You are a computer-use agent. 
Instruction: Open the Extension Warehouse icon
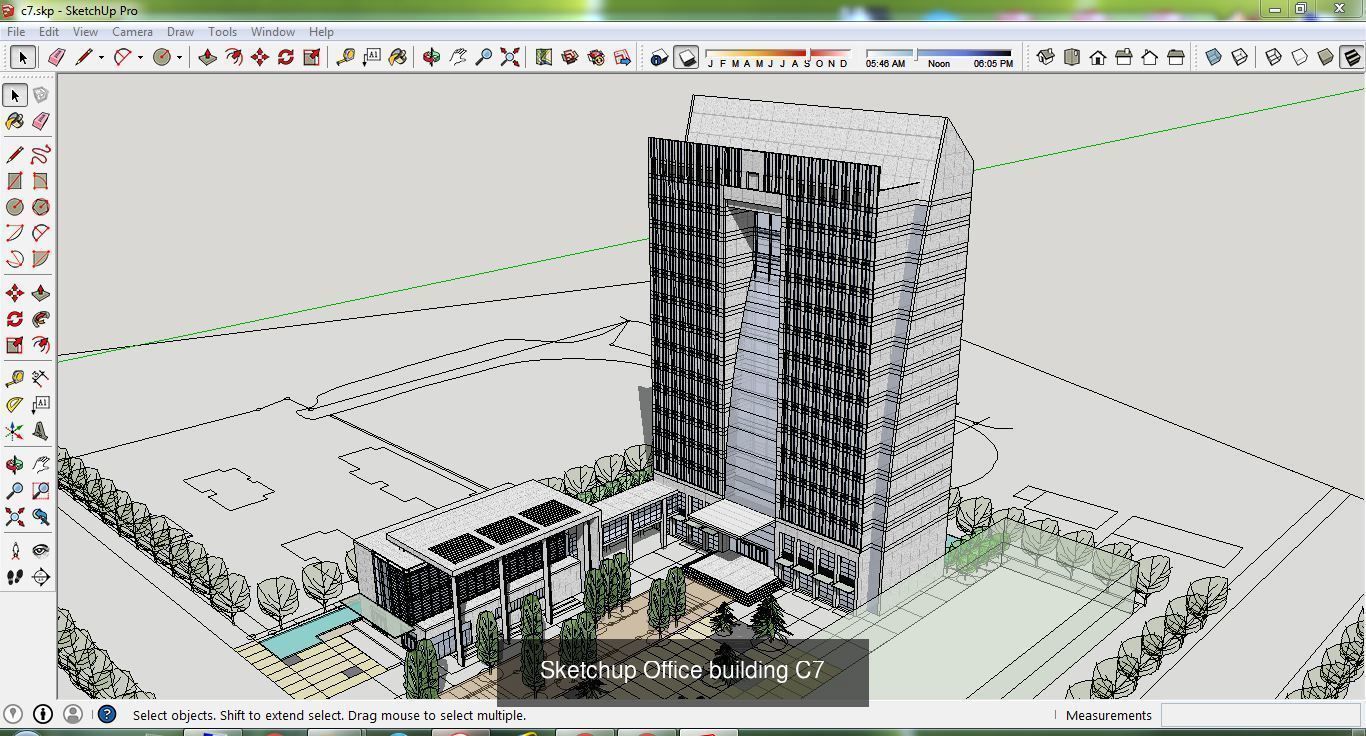tap(596, 57)
